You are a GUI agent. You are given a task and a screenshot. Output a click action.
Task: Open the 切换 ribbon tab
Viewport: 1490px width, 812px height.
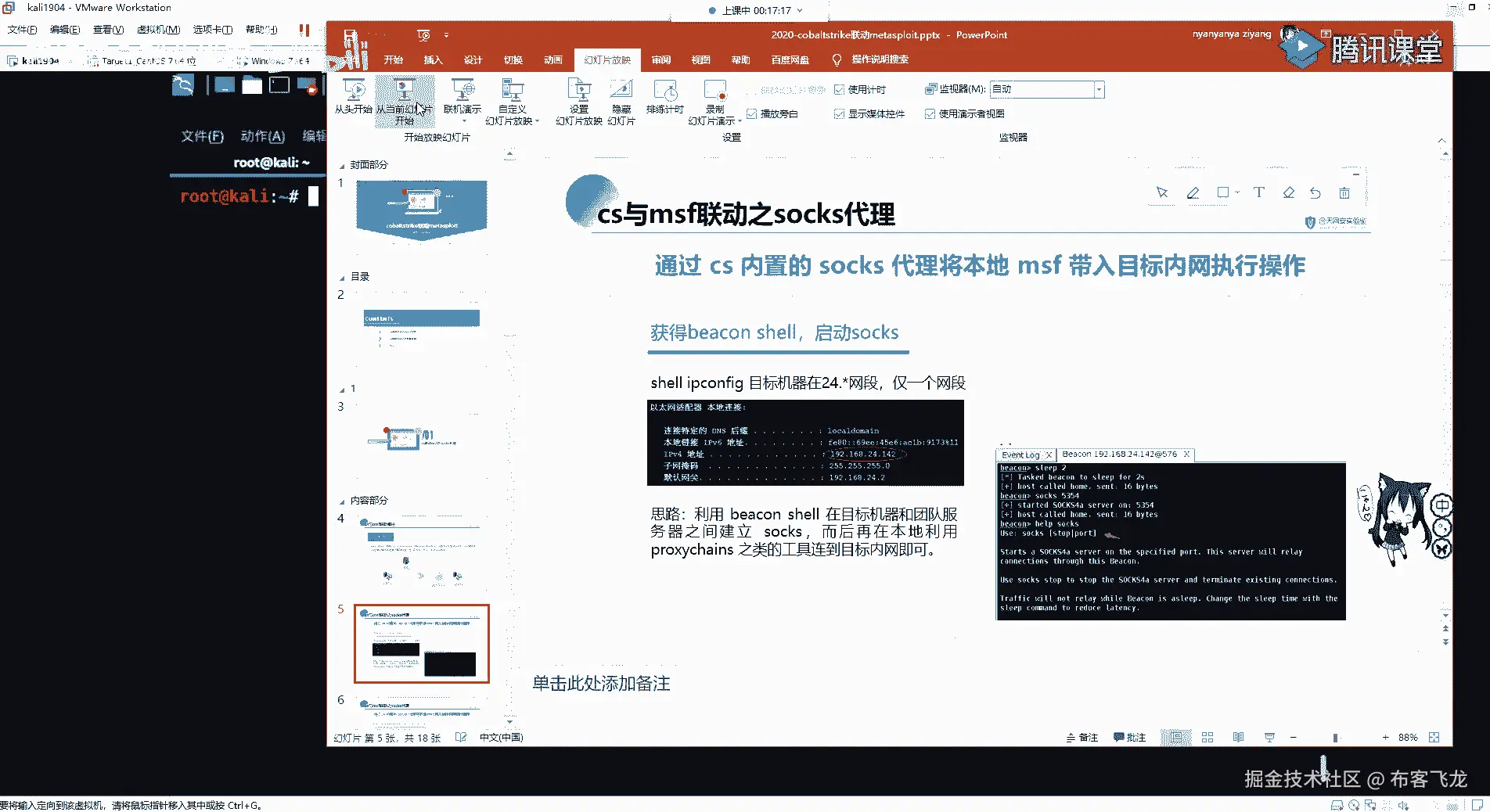tap(513, 60)
